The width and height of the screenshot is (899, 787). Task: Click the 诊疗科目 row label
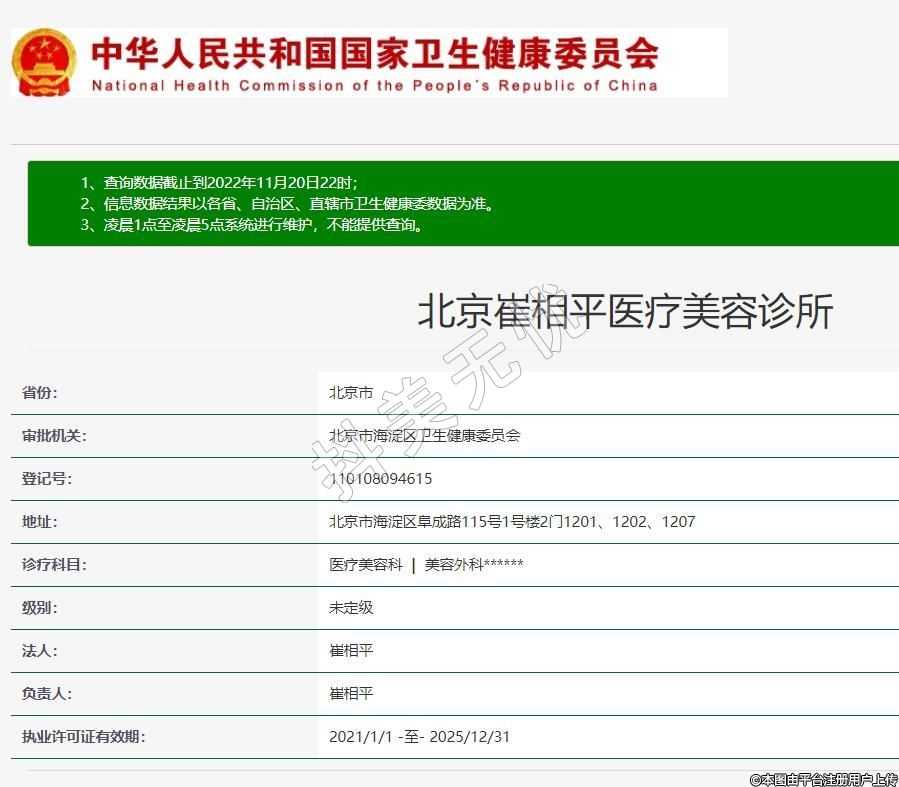[x=54, y=565]
